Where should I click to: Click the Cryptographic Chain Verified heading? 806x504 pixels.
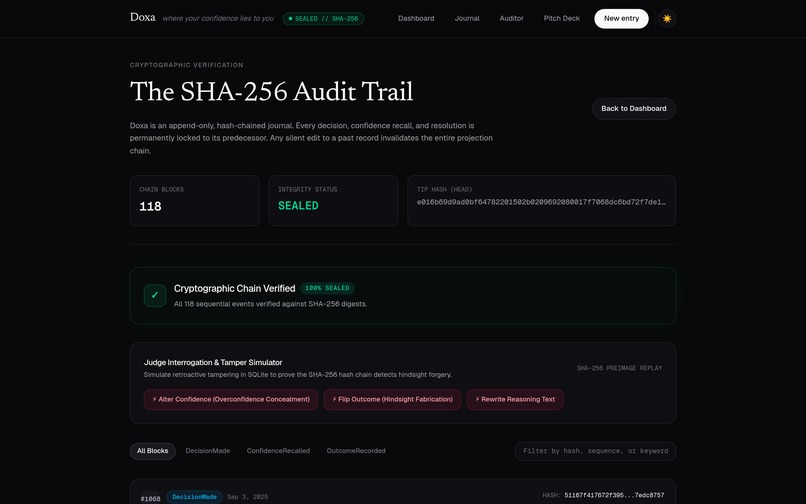coord(234,289)
